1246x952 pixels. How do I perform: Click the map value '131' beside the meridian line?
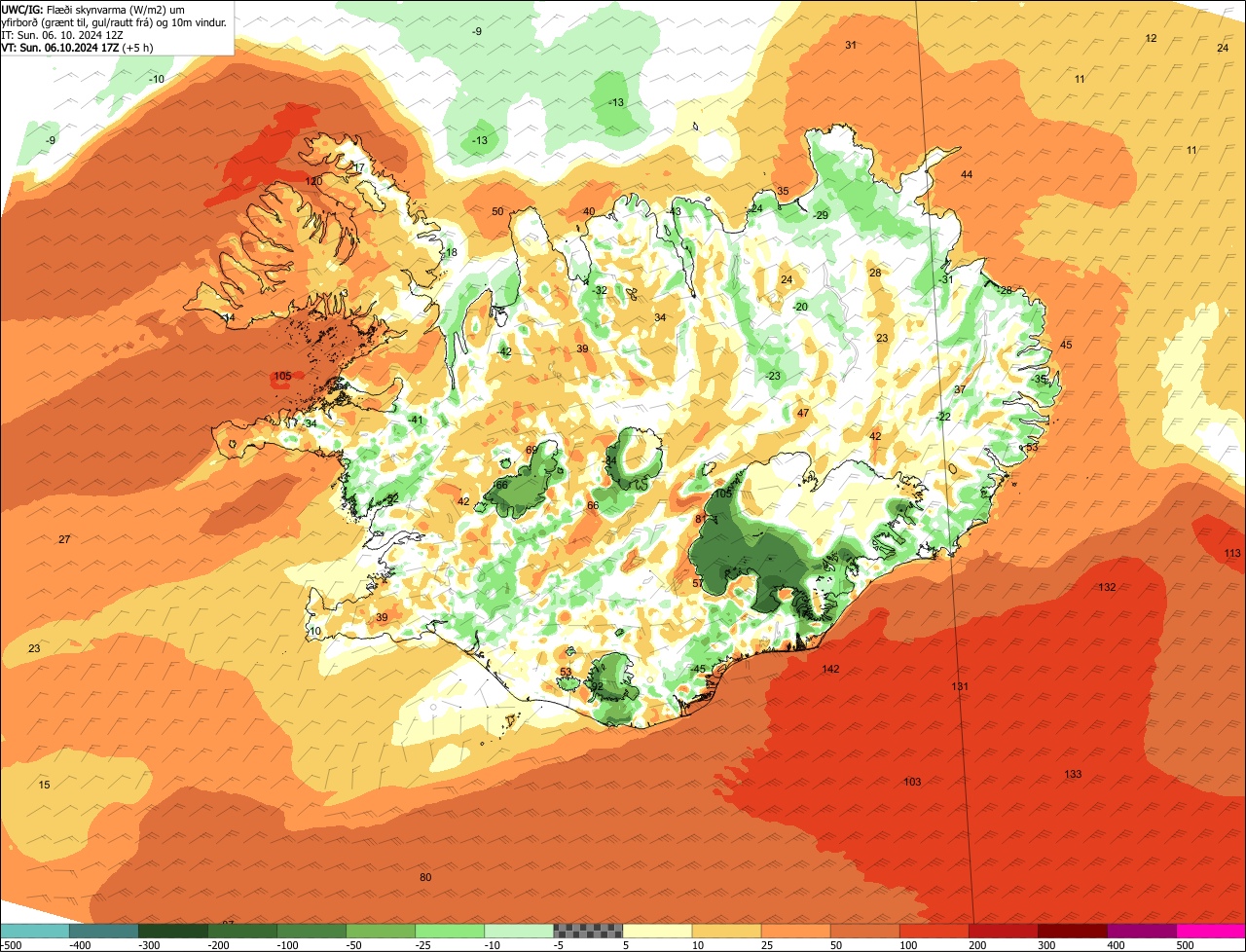(x=960, y=686)
